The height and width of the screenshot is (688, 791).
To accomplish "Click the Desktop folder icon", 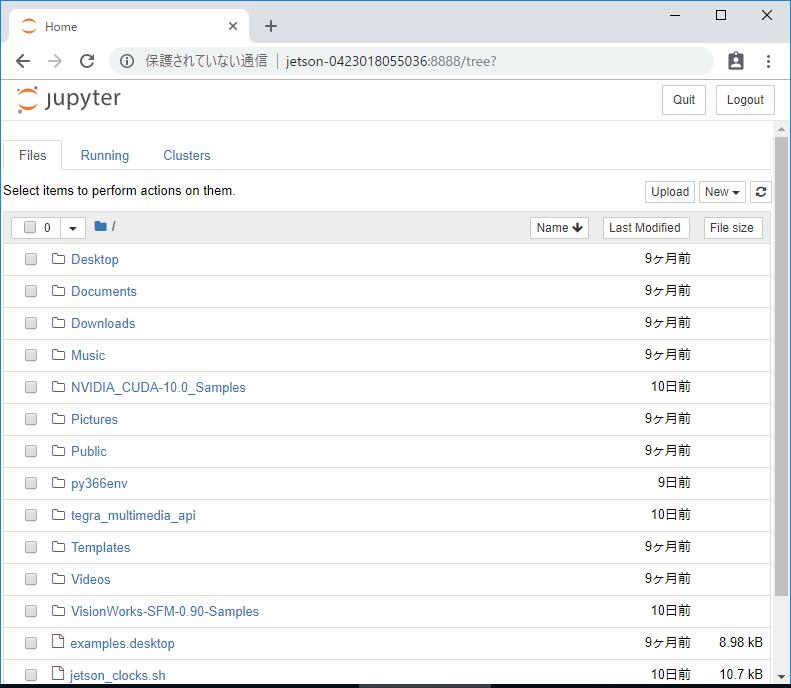I will tap(59, 259).
